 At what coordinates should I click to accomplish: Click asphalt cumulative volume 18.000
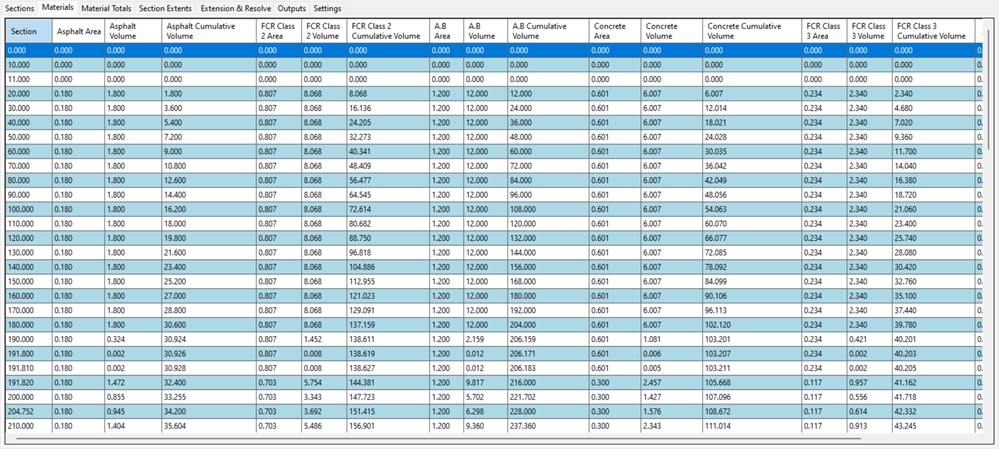point(209,223)
